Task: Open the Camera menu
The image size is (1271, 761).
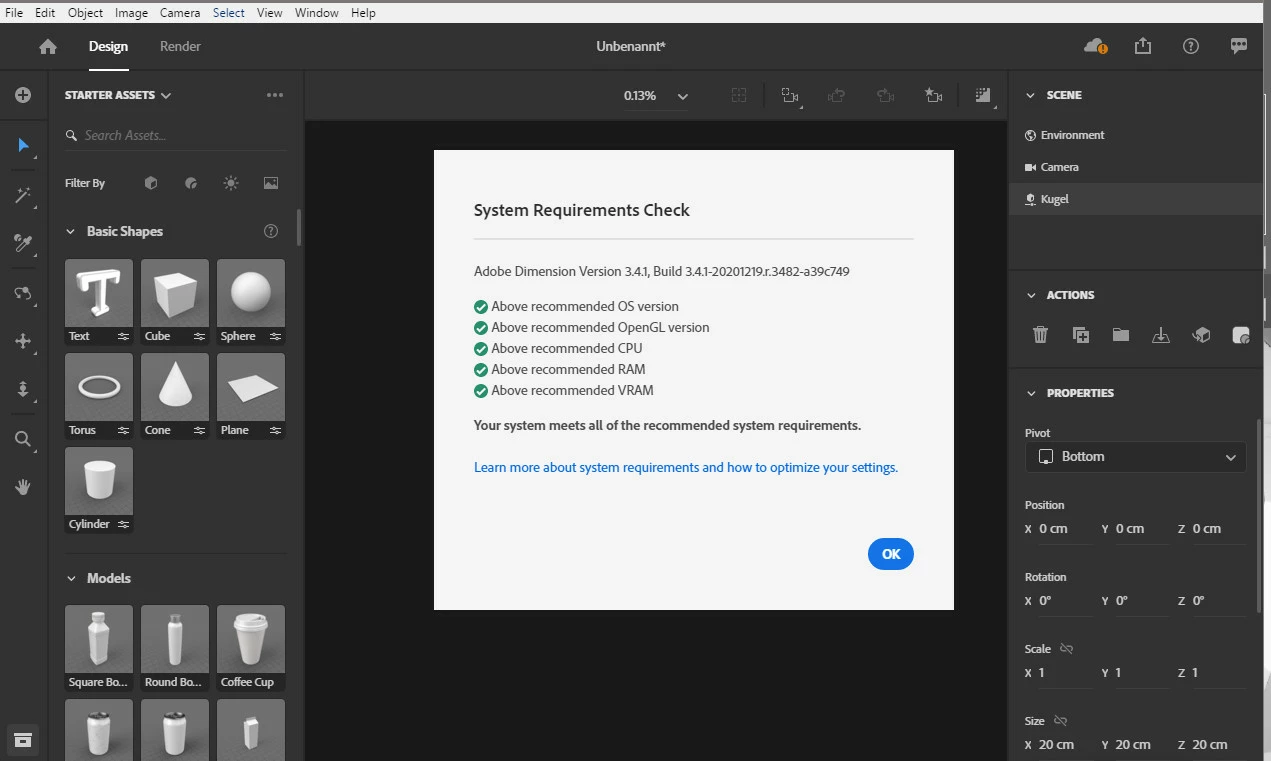Action: click(180, 12)
